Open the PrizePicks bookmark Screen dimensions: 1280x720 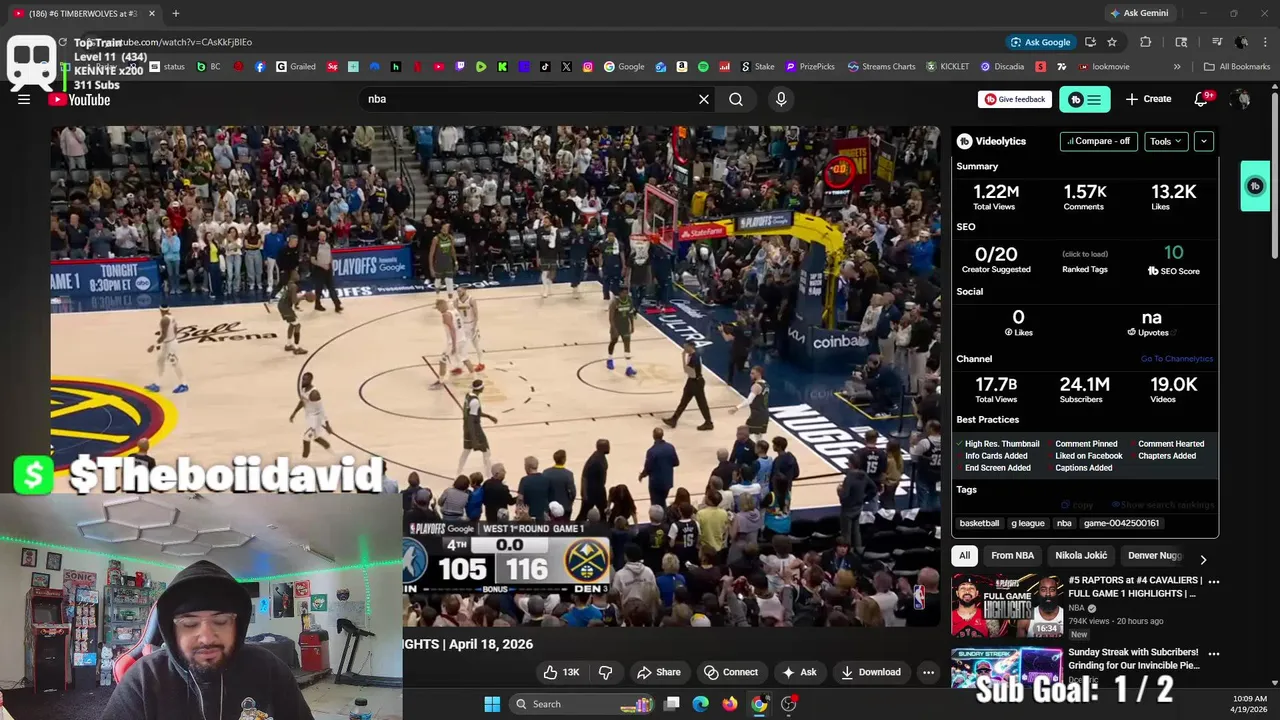810,67
